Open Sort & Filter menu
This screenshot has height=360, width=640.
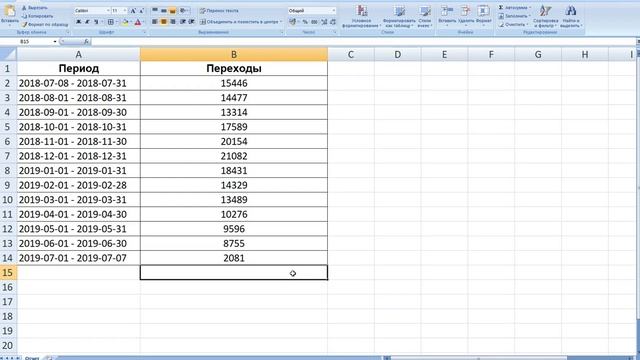545,16
